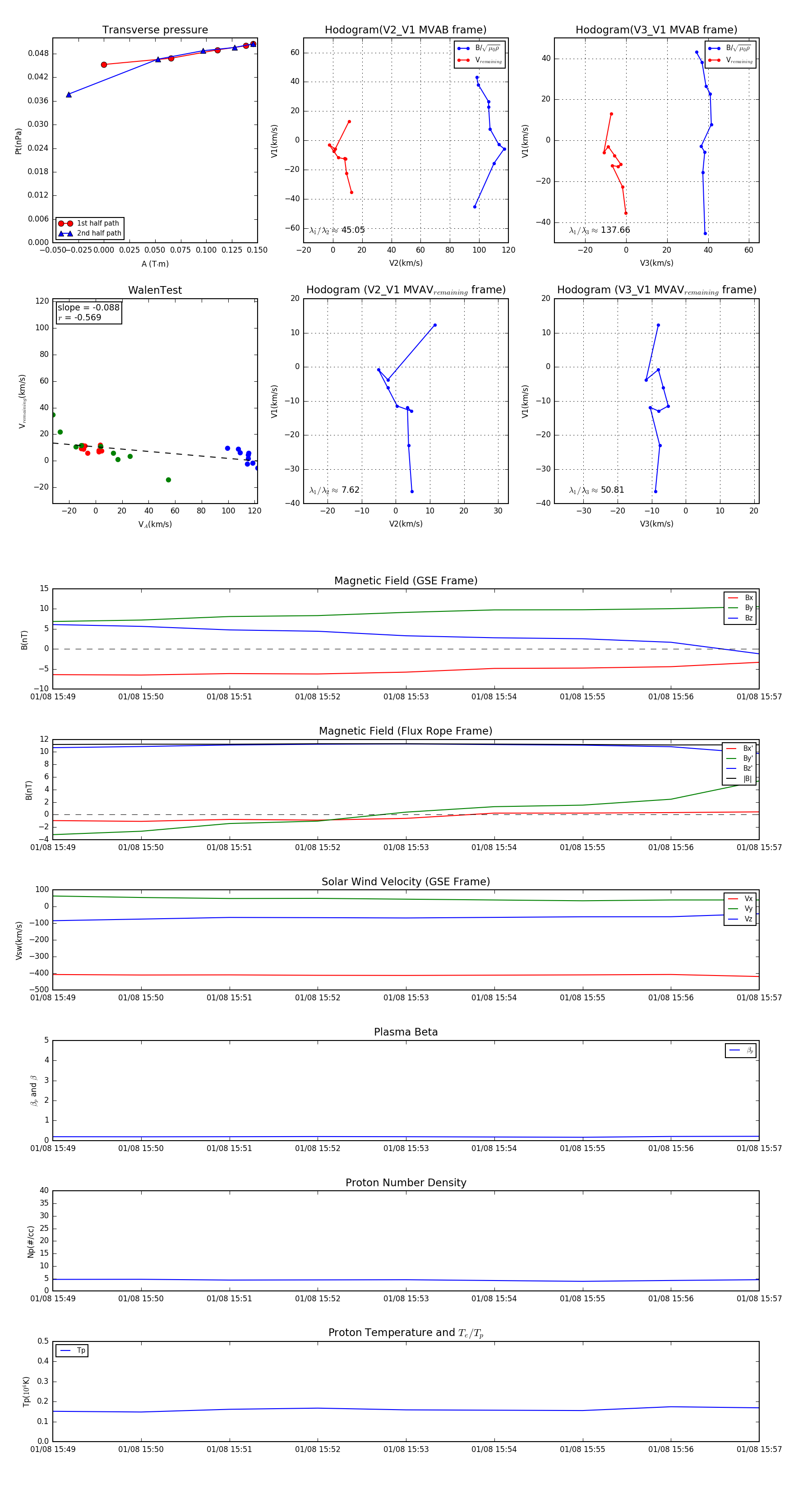The height and width of the screenshot is (1489, 812).
Task: Click the λ1/λ3 ≈ 50.81 ratio text
Action: (596, 490)
